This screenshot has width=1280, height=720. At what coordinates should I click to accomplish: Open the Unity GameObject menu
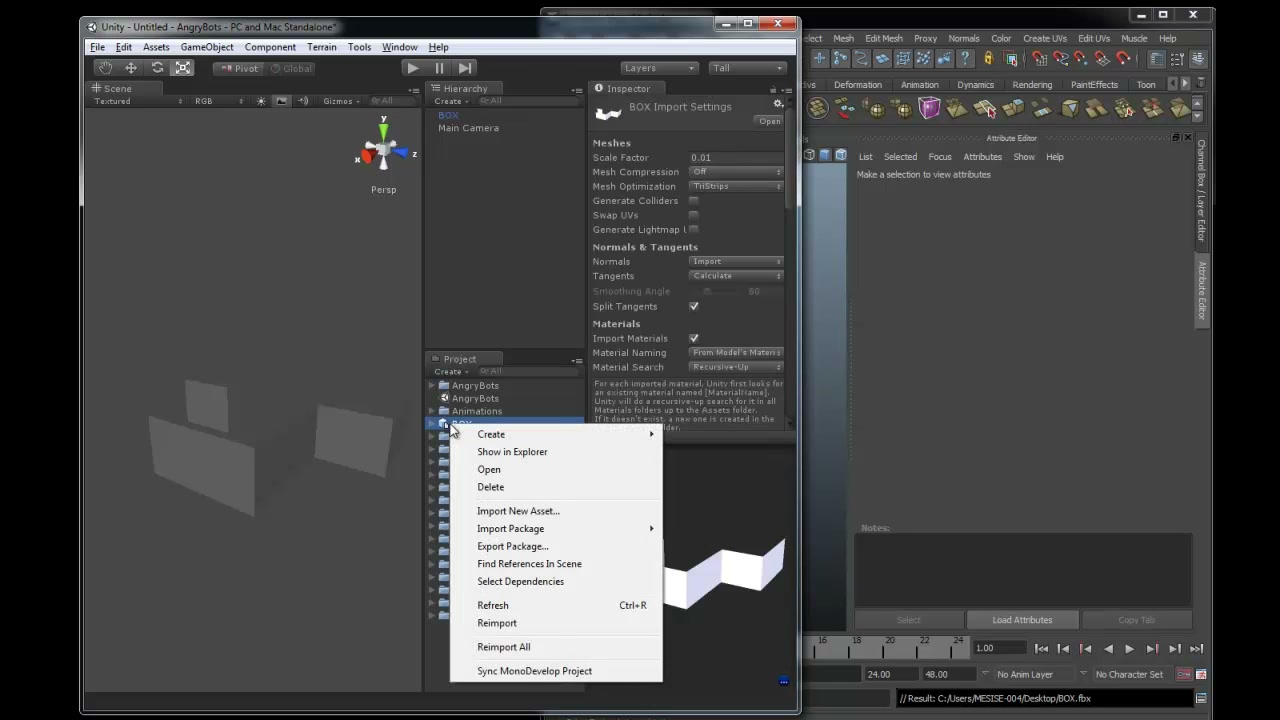(207, 47)
